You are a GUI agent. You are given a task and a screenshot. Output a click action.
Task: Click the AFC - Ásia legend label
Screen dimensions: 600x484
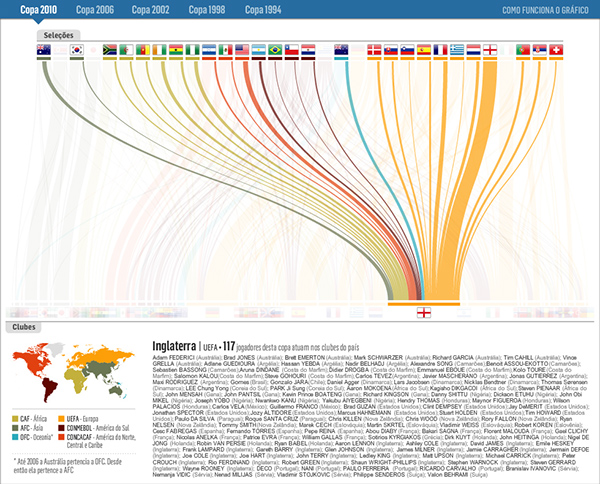(x=32, y=428)
